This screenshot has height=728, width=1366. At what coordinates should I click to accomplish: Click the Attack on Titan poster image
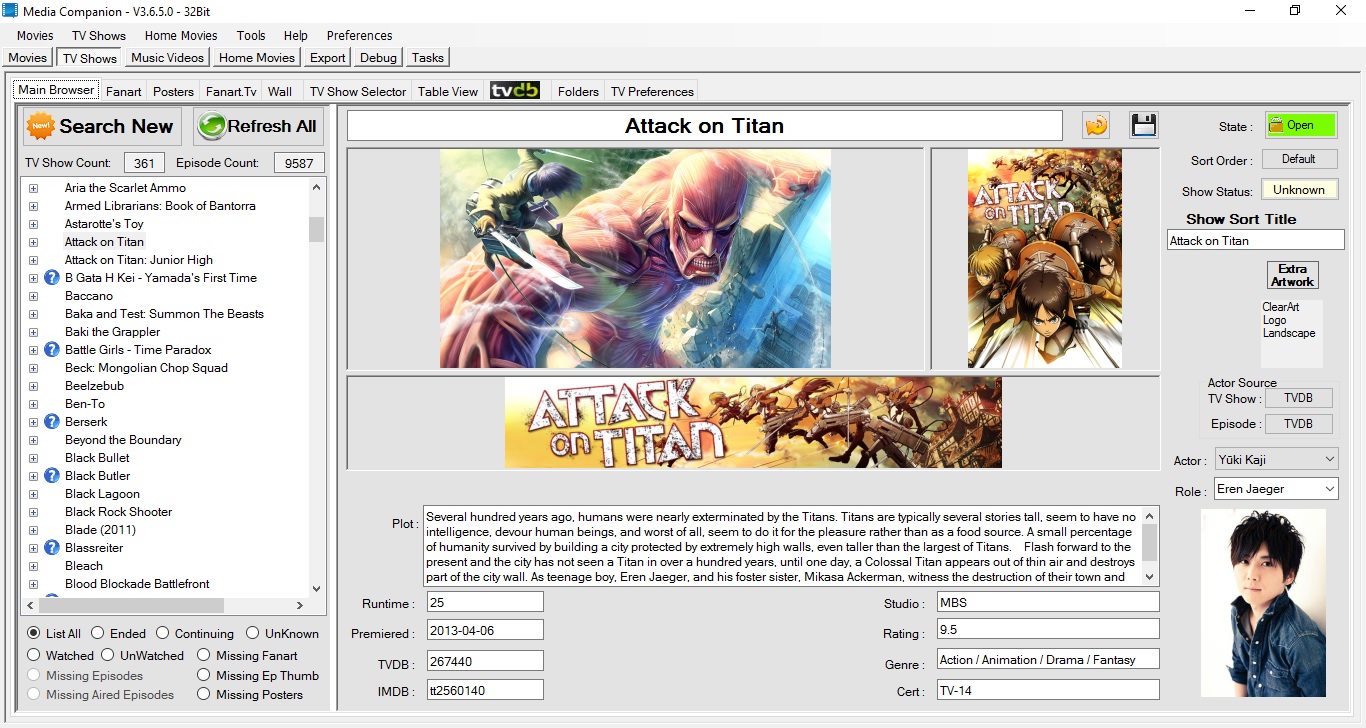point(1044,258)
